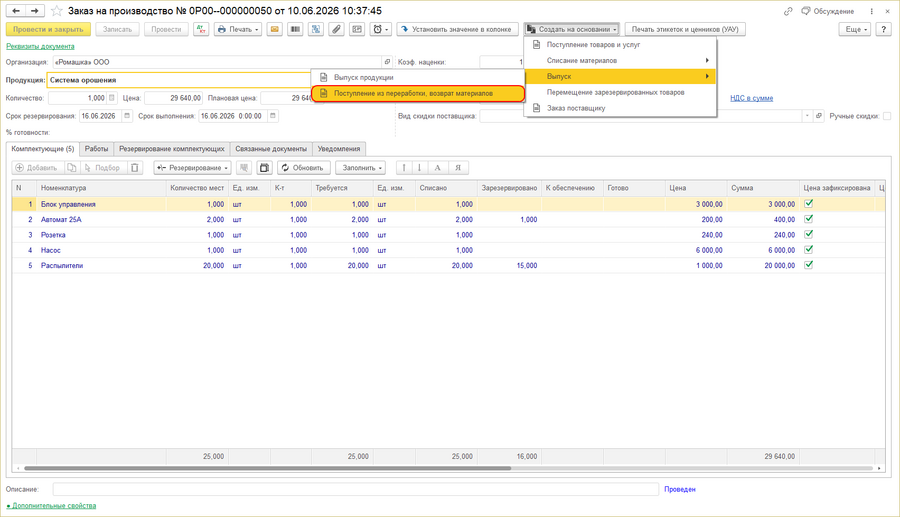
Task: Open the document structure icon in toolbar
Action: [x=316, y=29]
